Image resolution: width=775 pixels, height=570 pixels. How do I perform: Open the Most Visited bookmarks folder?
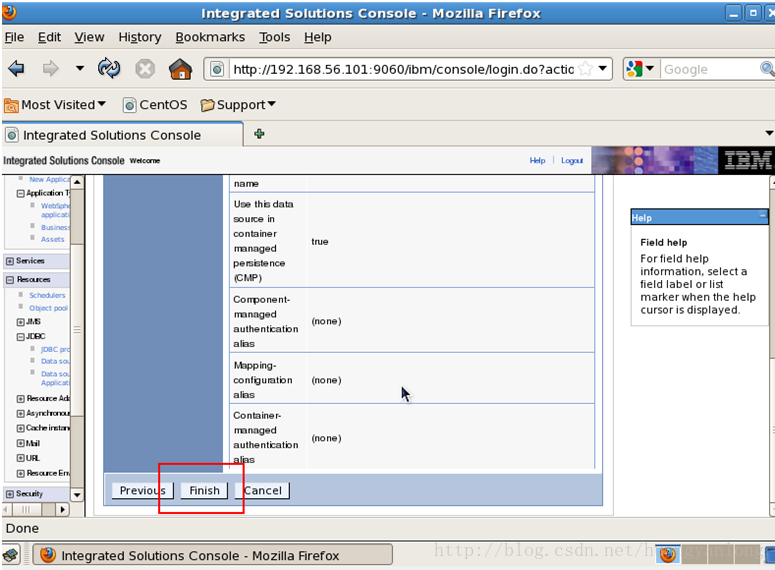(55, 105)
